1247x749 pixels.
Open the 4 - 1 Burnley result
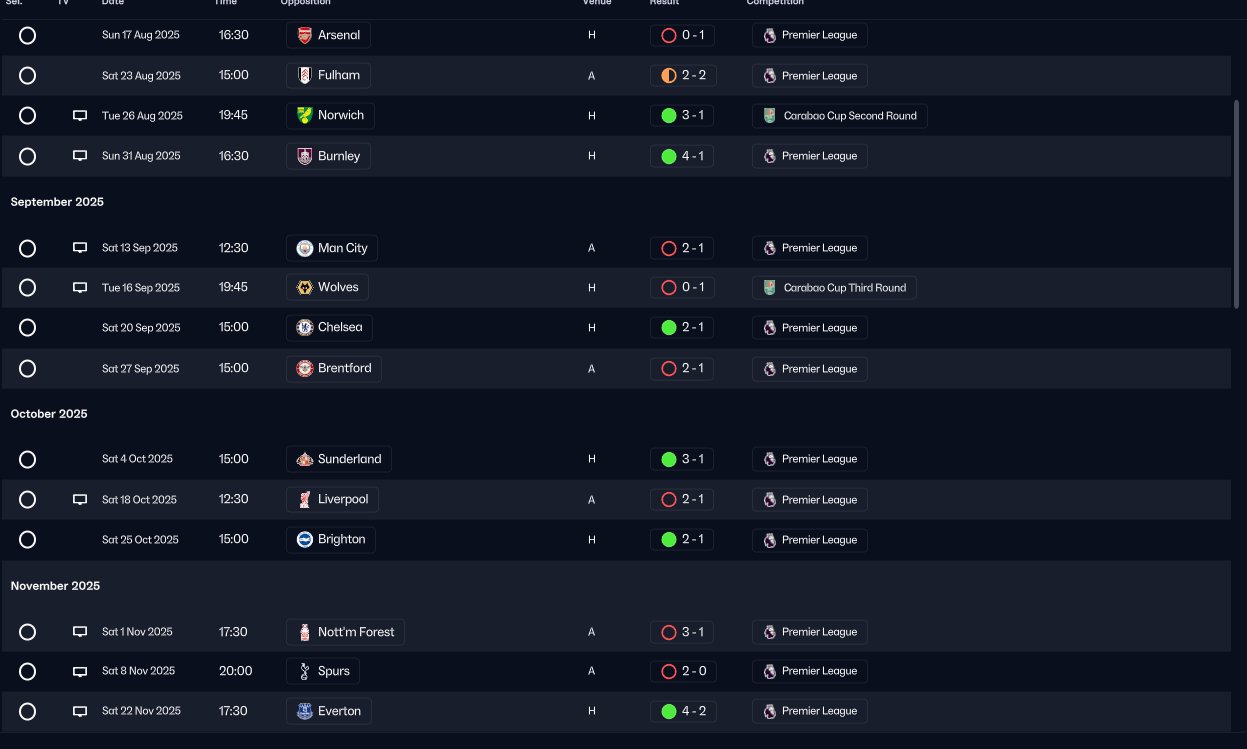point(682,156)
